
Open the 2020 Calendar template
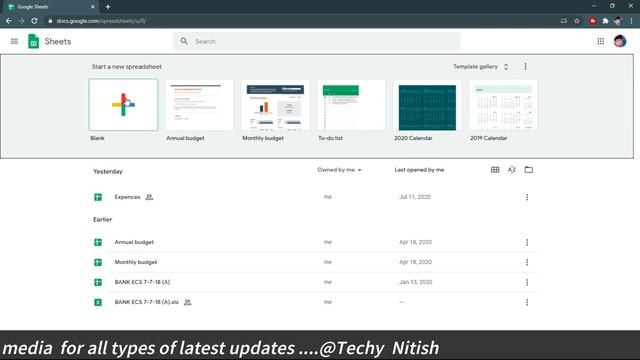427,105
